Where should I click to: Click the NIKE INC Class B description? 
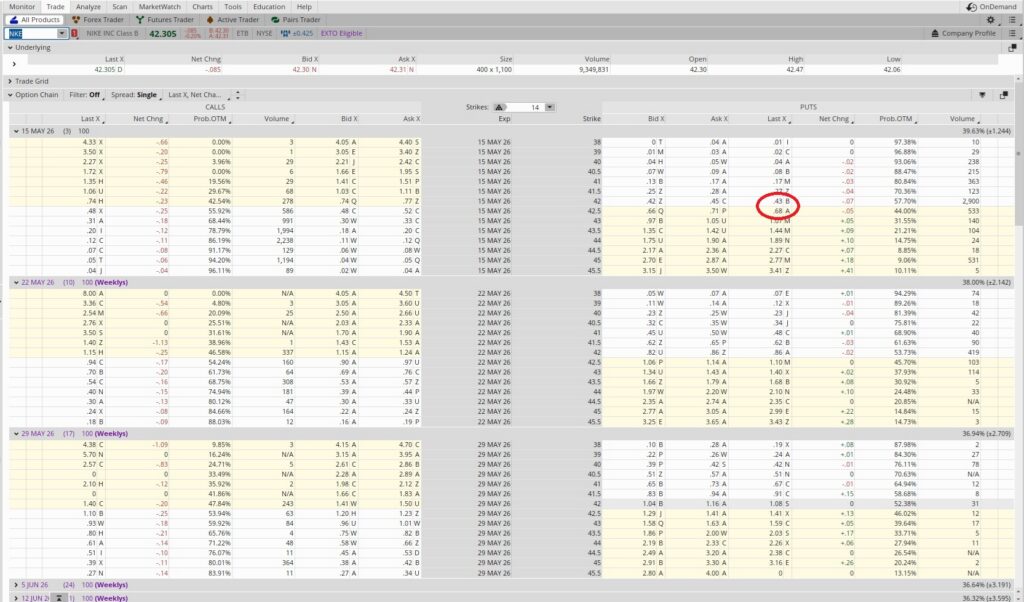point(112,33)
